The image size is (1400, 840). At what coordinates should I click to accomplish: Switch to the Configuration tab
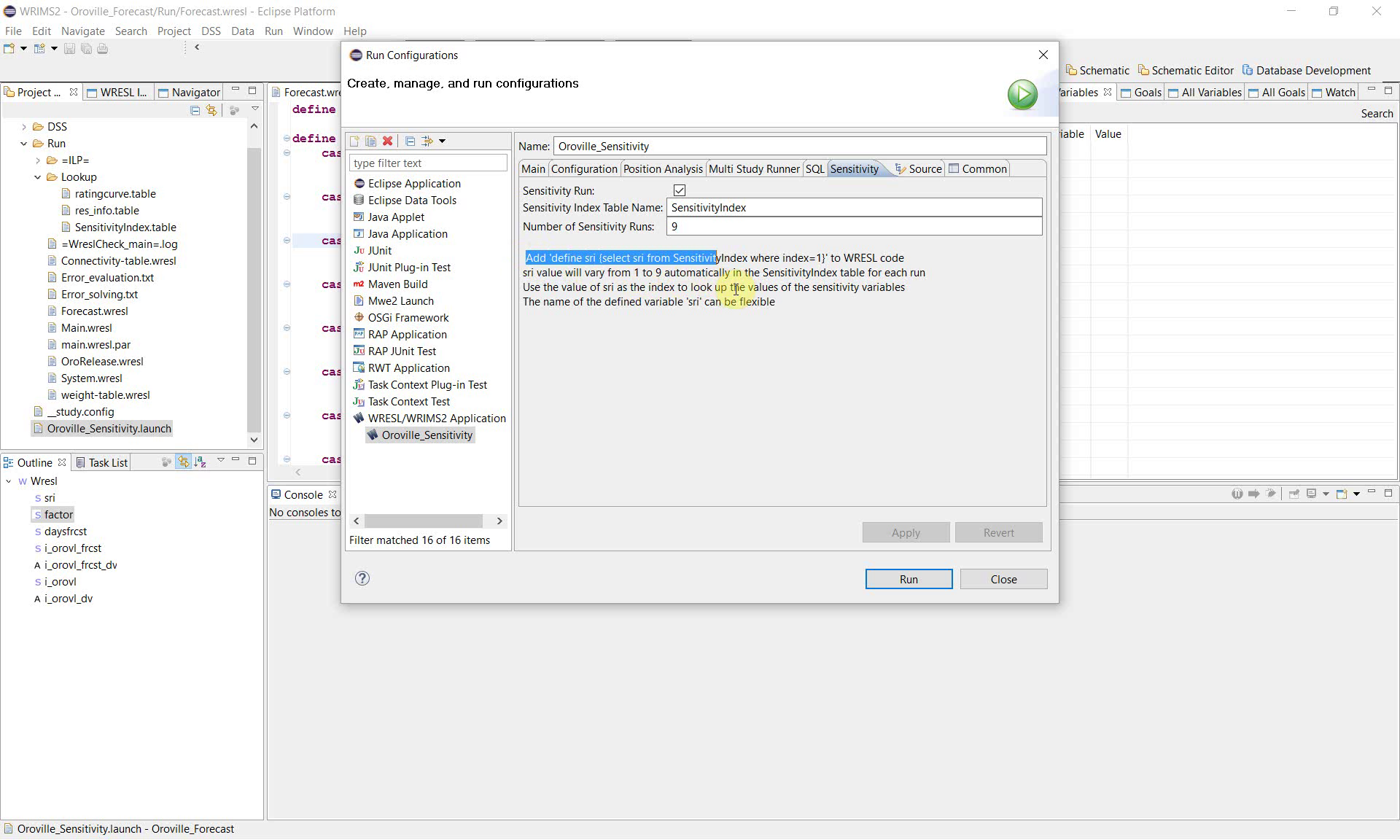584,169
